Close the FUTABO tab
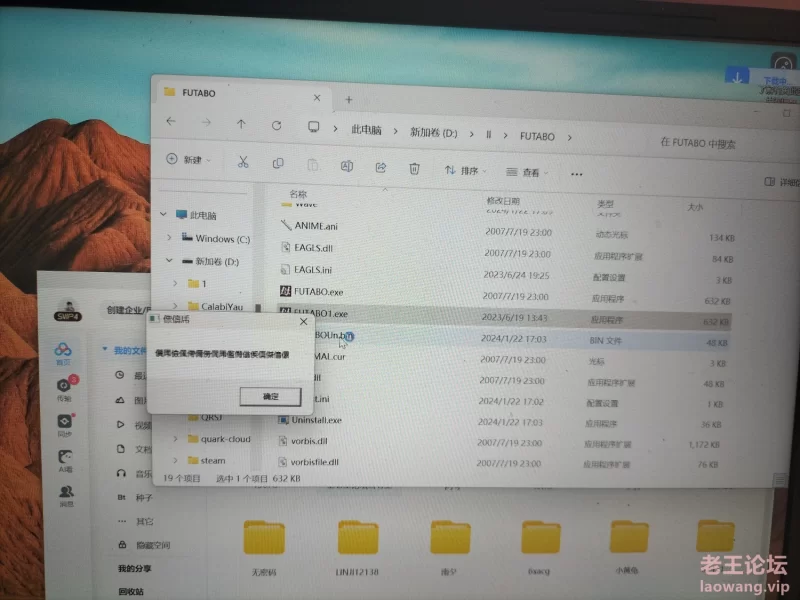The height and width of the screenshot is (600, 800). [317, 97]
